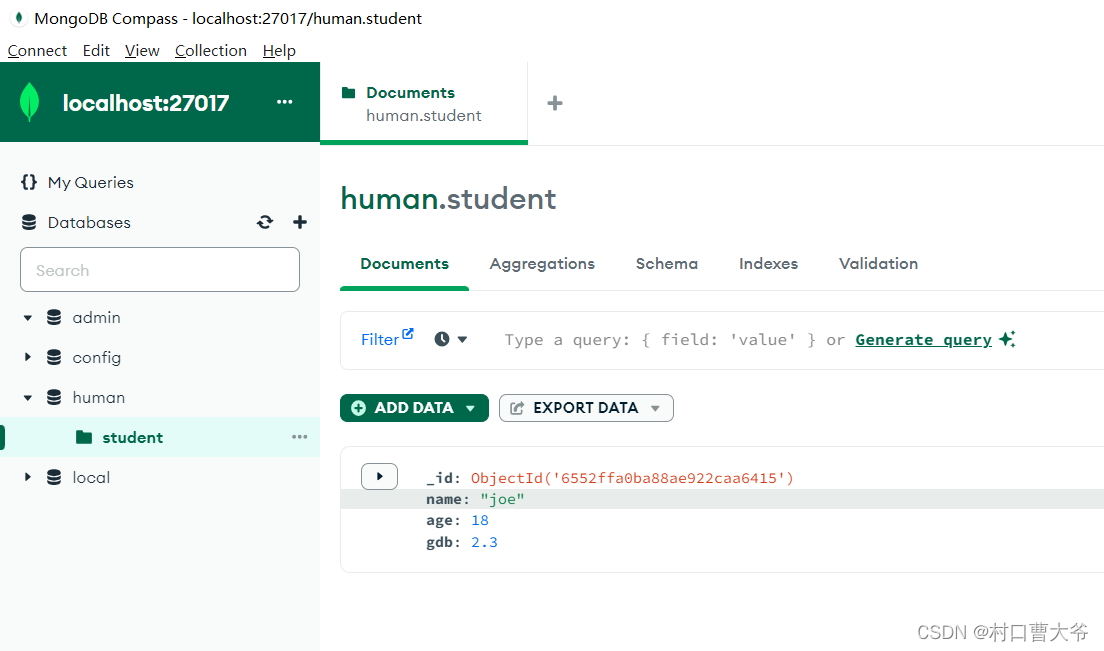Select the human.student workspace tab

pyautogui.click(x=424, y=103)
